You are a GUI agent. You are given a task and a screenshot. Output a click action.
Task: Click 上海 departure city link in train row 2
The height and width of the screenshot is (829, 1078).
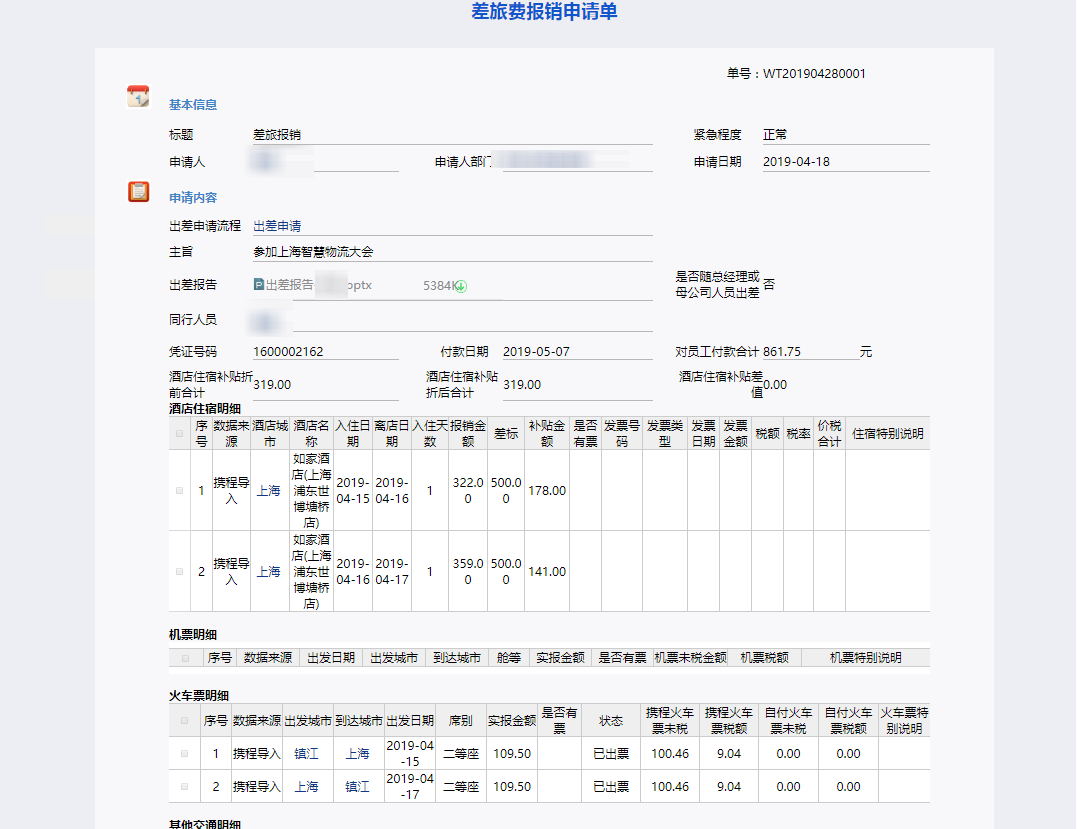(x=307, y=786)
